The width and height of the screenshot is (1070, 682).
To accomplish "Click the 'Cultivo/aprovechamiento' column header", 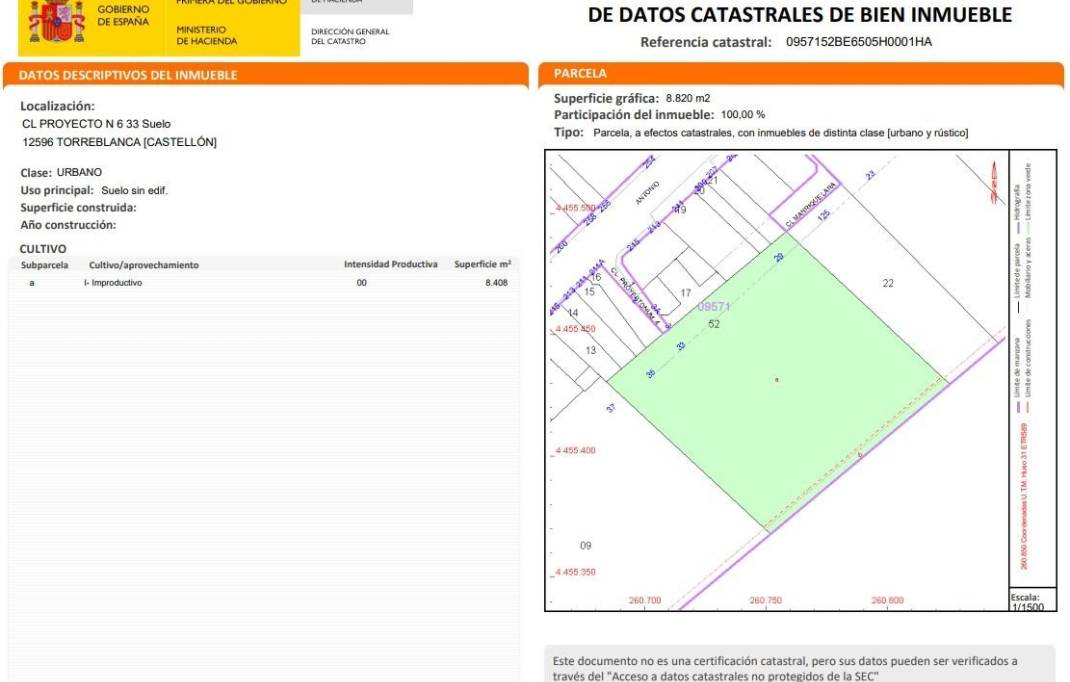I will [144, 265].
